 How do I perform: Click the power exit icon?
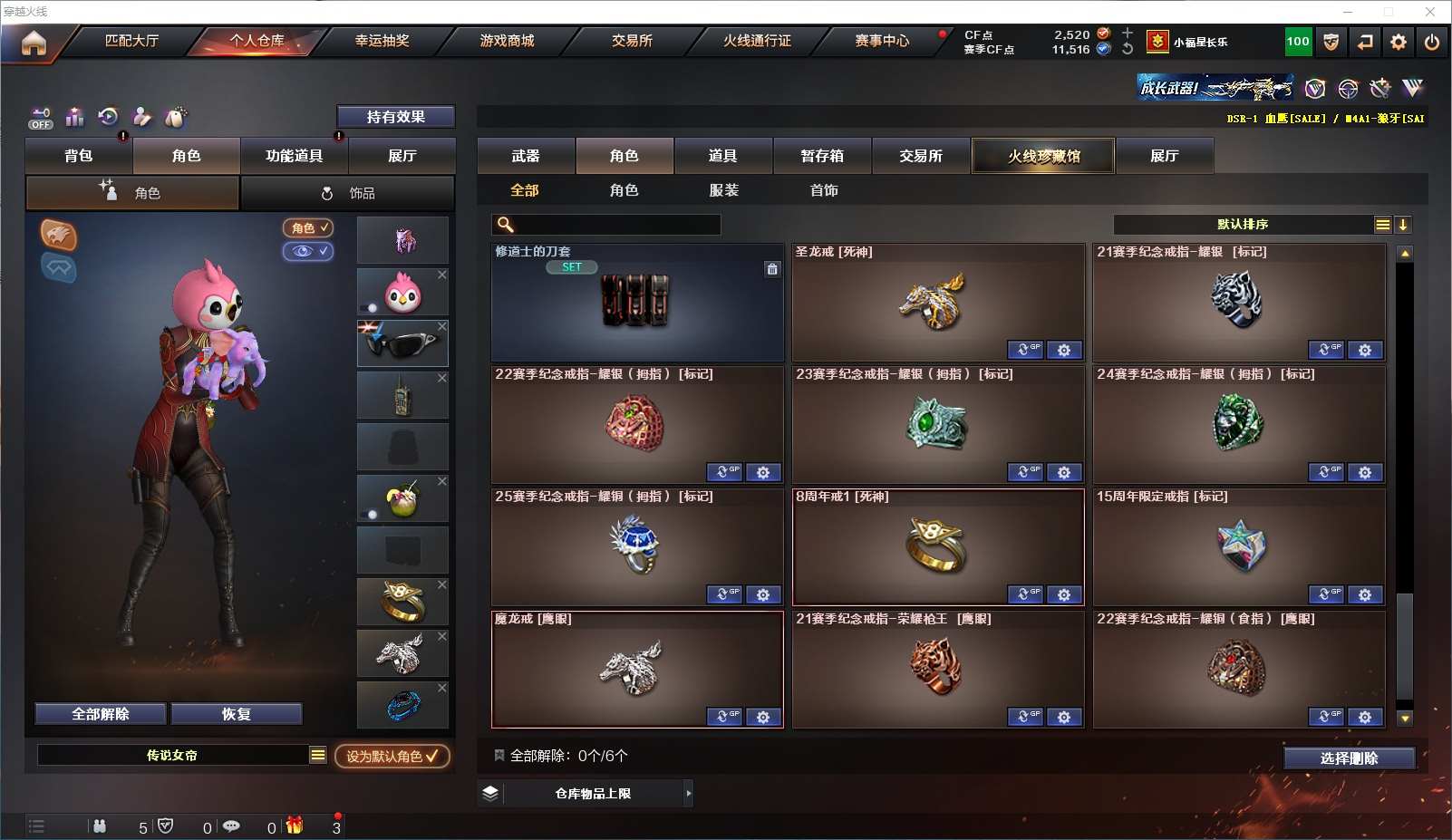pyautogui.click(x=1432, y=42)
